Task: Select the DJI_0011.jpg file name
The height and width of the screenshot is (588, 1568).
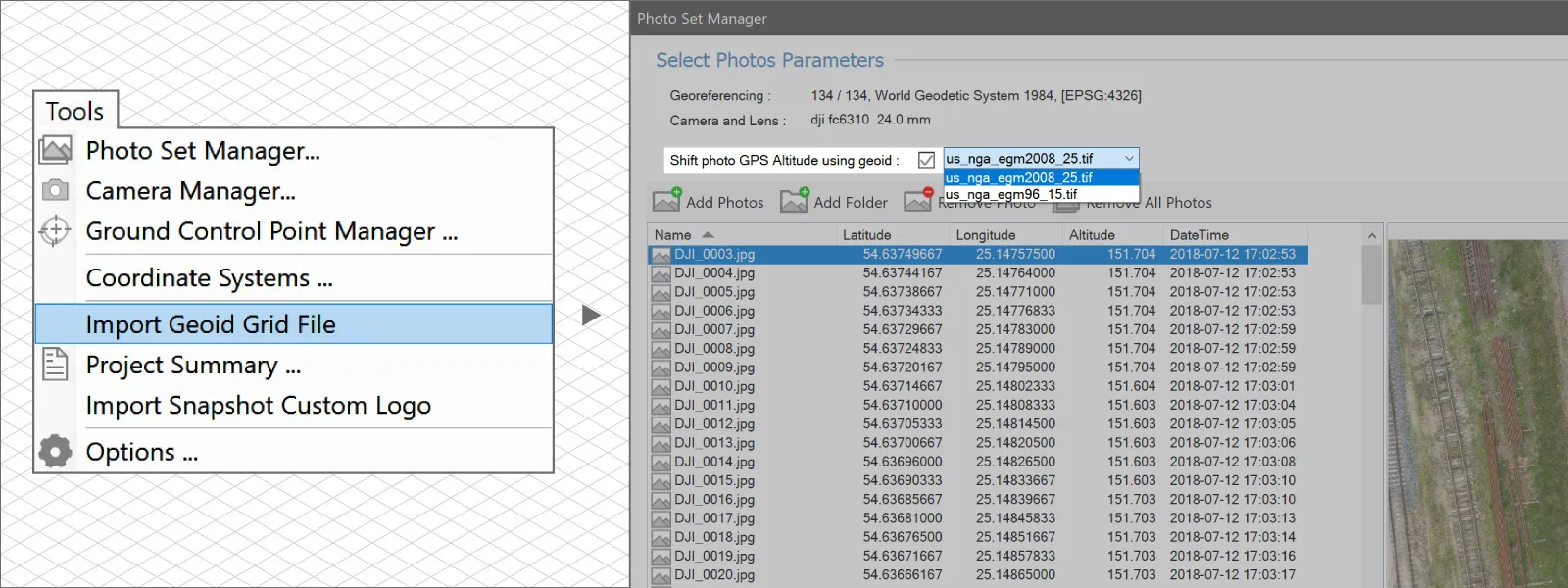Action: point(714,406)
